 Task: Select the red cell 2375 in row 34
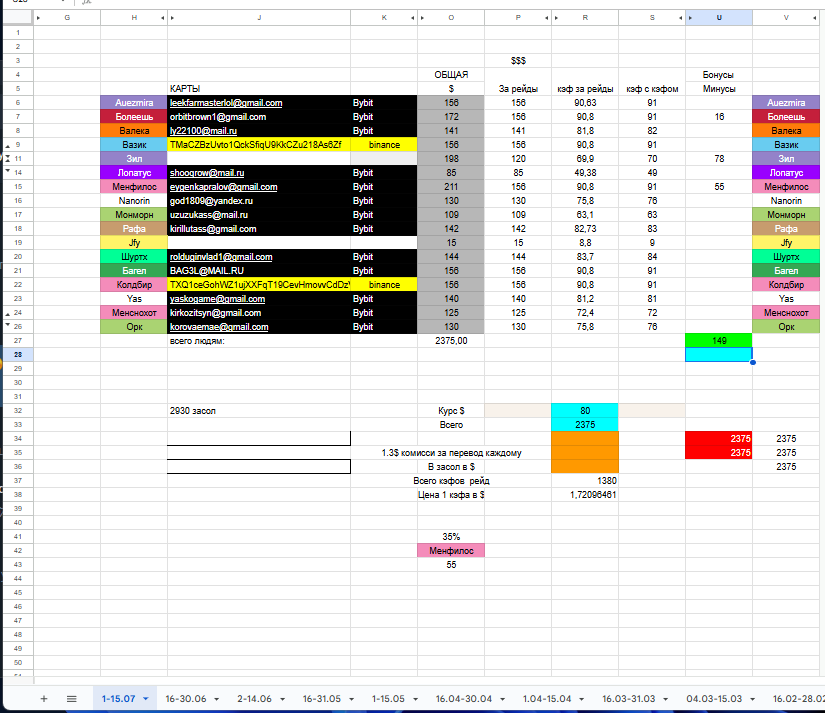pos(719,438)
